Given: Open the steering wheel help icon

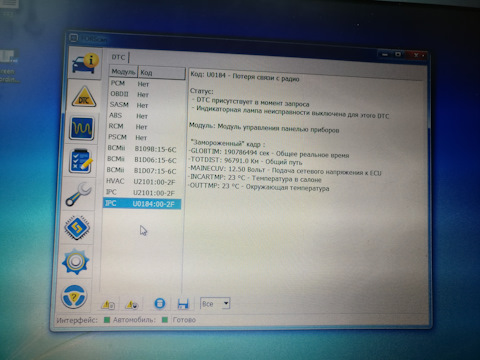Looking at the screenshot, I should [x=74, y=296].
